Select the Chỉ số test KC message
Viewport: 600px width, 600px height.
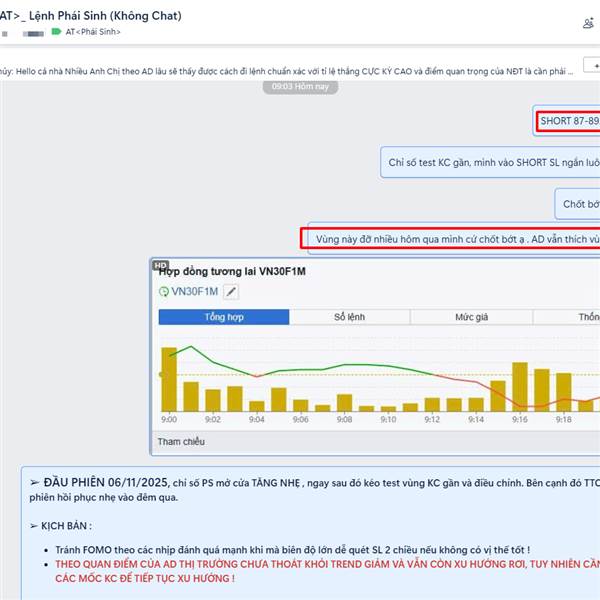click(491, 162)
